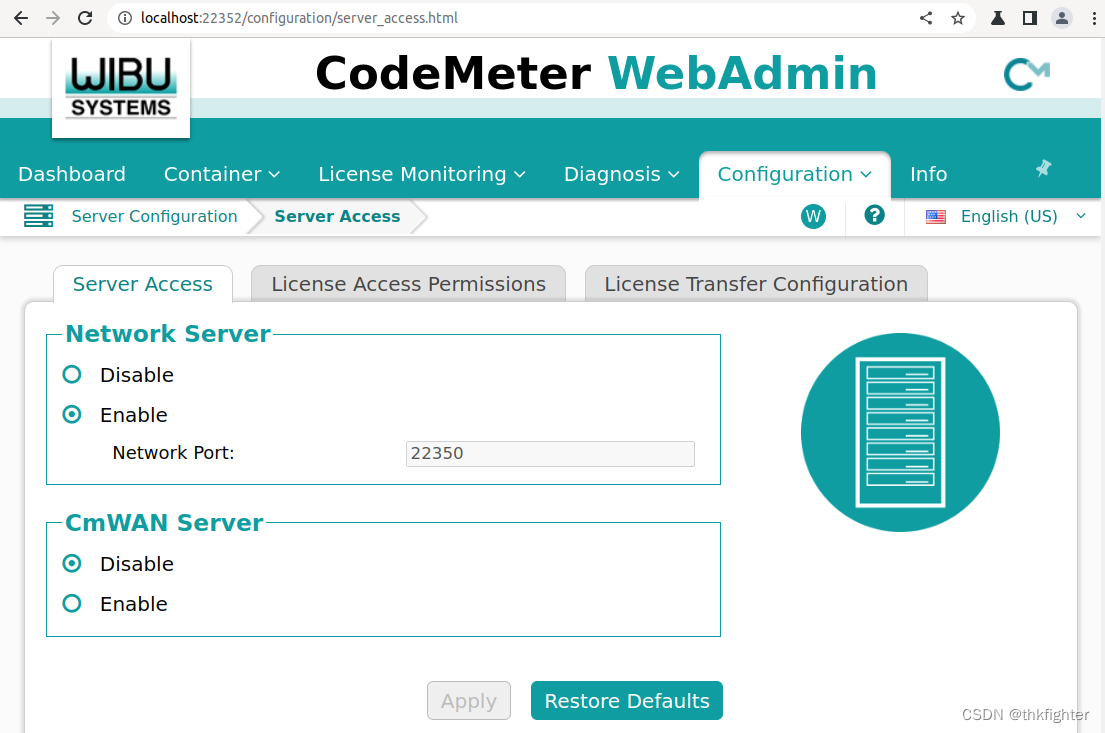Screen dimensions: 1105x733
Task: Expand the Configuration menu
Action: (793, 173)
